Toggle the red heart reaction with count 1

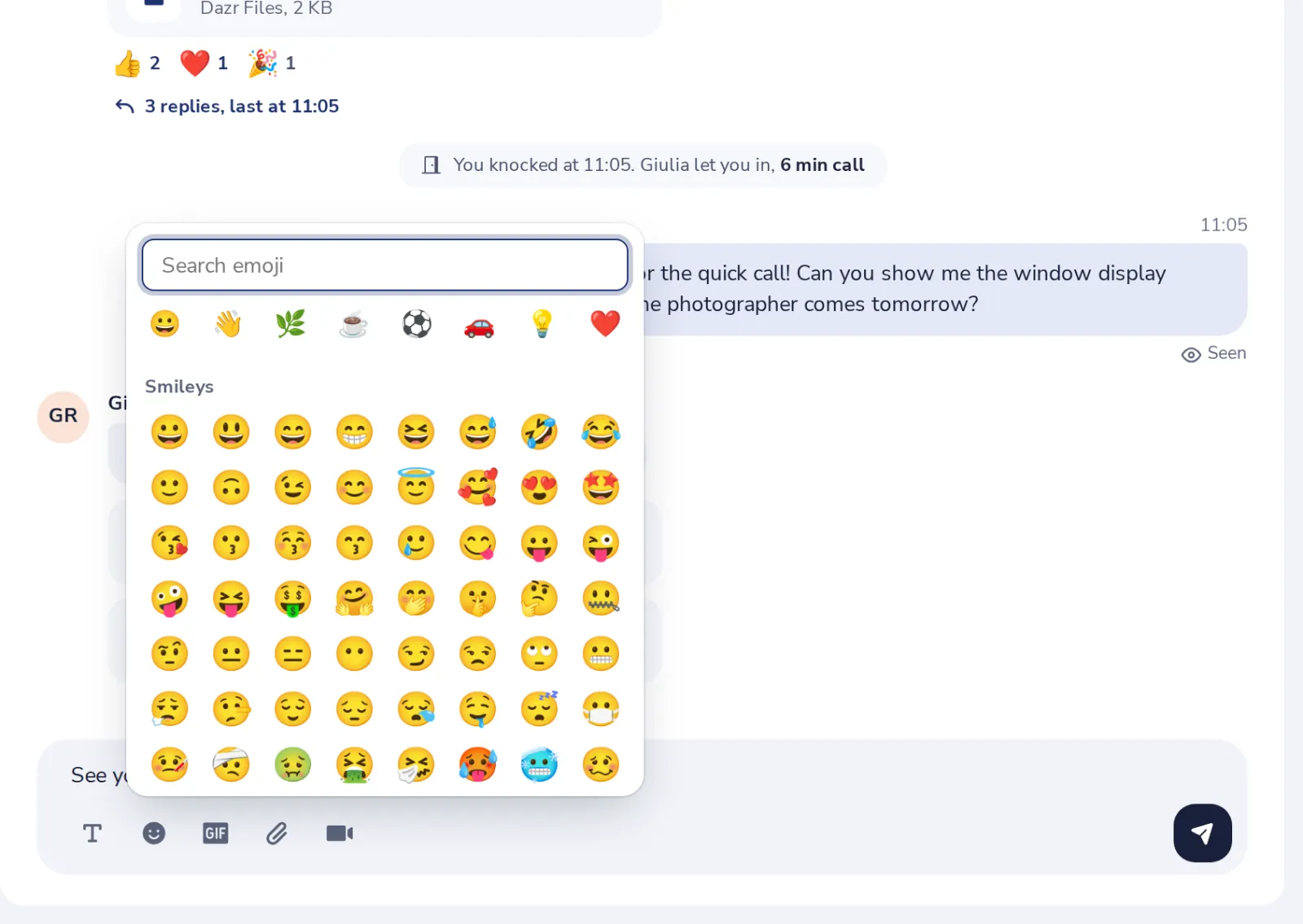[x=204, y=63]
